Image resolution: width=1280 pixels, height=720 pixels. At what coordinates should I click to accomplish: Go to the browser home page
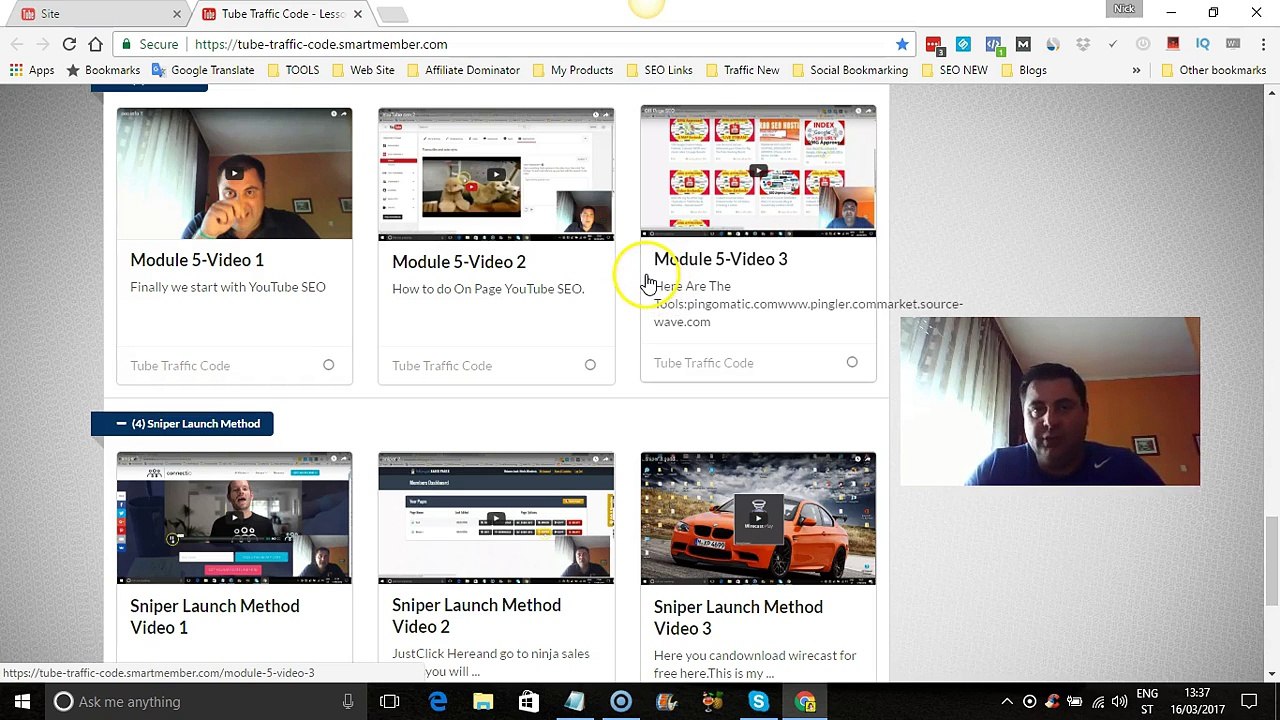95,44
